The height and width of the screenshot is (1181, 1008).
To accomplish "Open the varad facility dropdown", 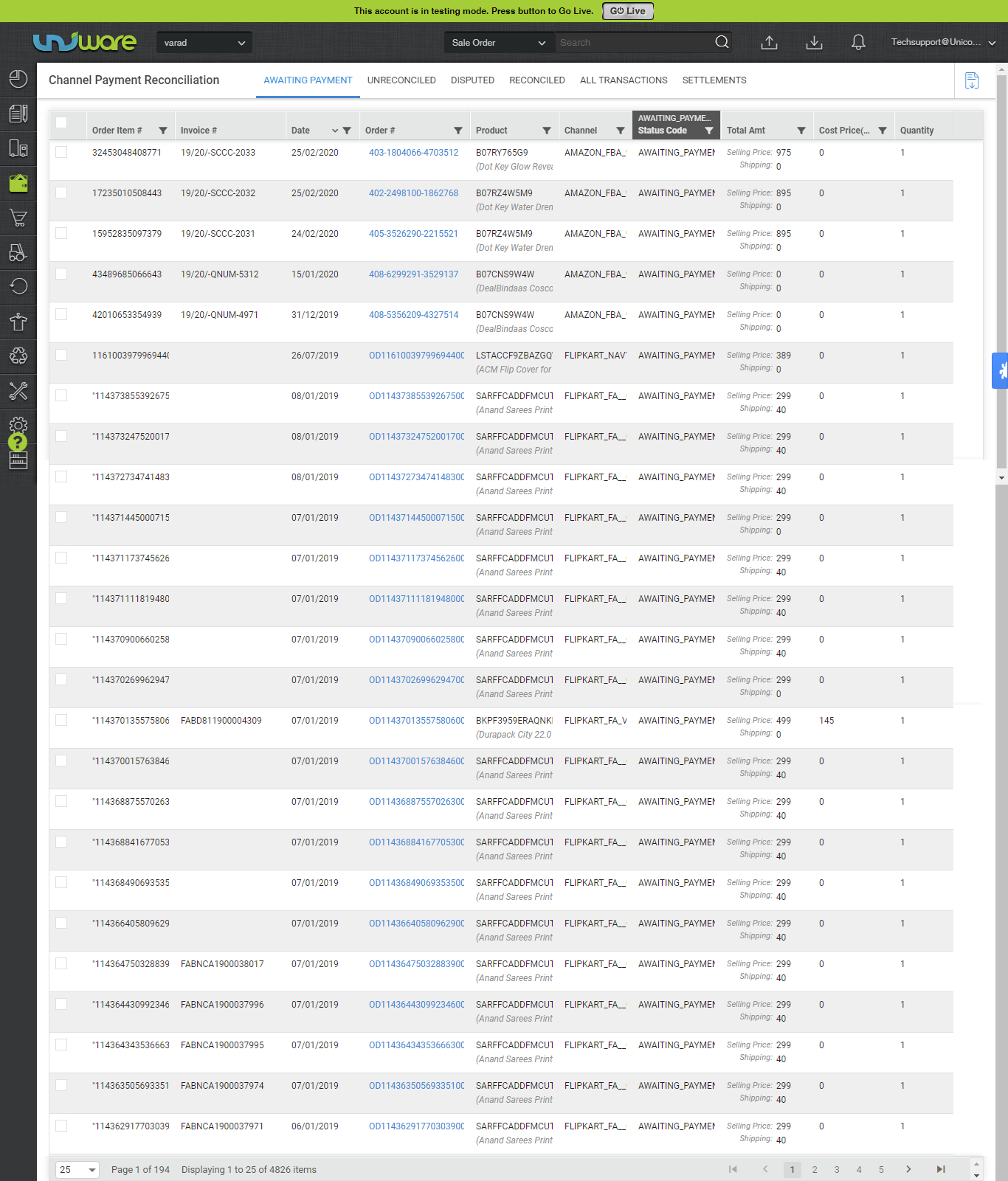I will (x=204, y=43).
